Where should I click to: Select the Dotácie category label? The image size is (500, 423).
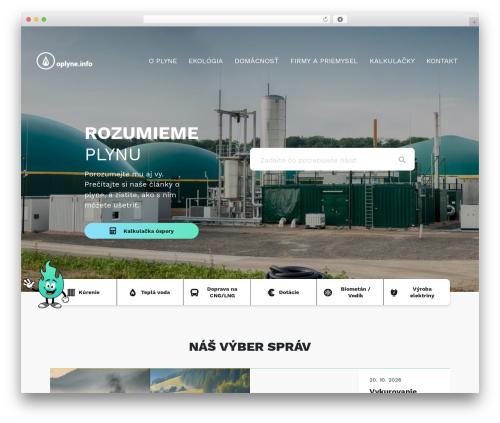(x=289, y=292)
